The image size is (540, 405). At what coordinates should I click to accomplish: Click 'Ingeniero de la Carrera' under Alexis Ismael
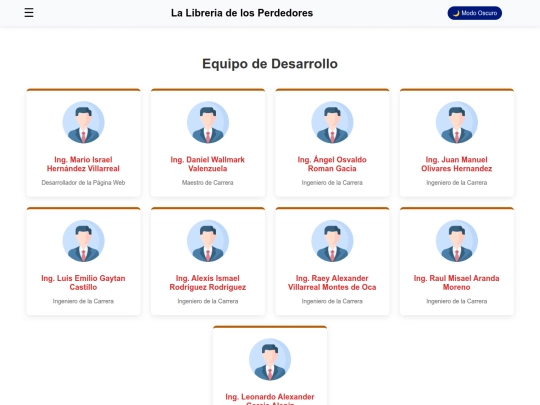(x=208, y=301)
